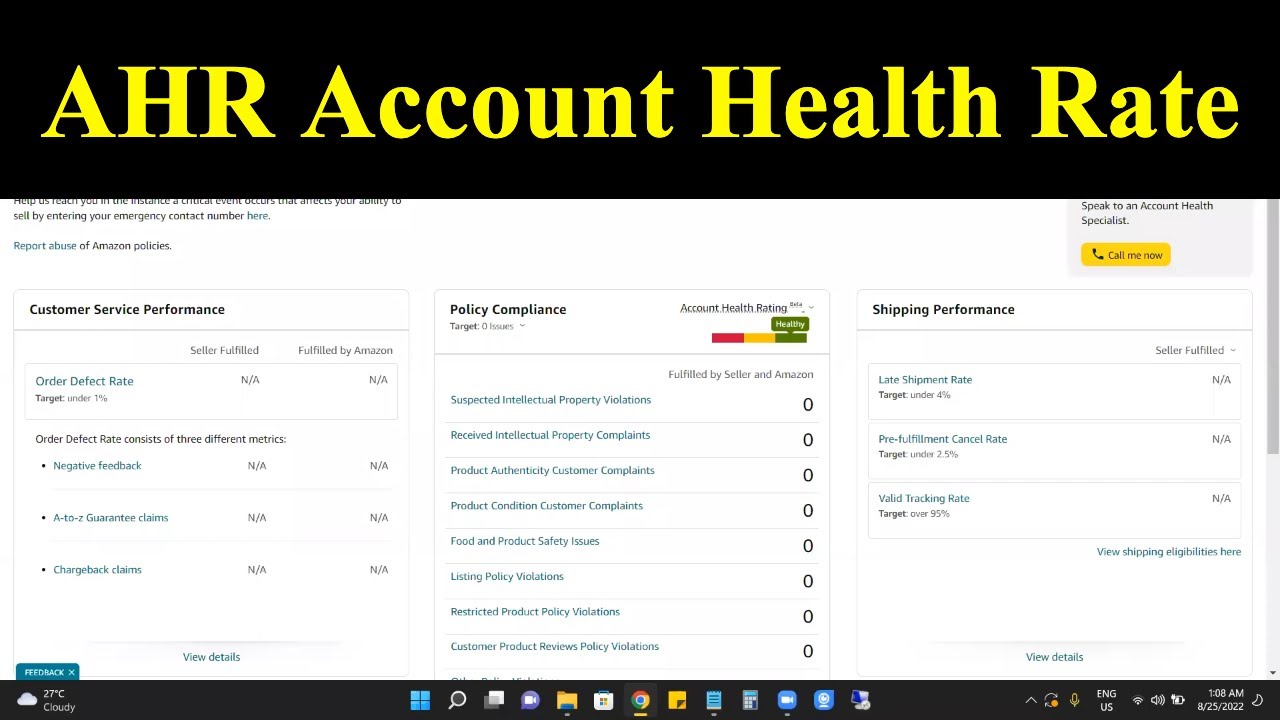Image resolution: width=1280 pixels, height=720 pixels.
Task: Click the Customer Service Performance heading
Action: click(x=127, y=310)
